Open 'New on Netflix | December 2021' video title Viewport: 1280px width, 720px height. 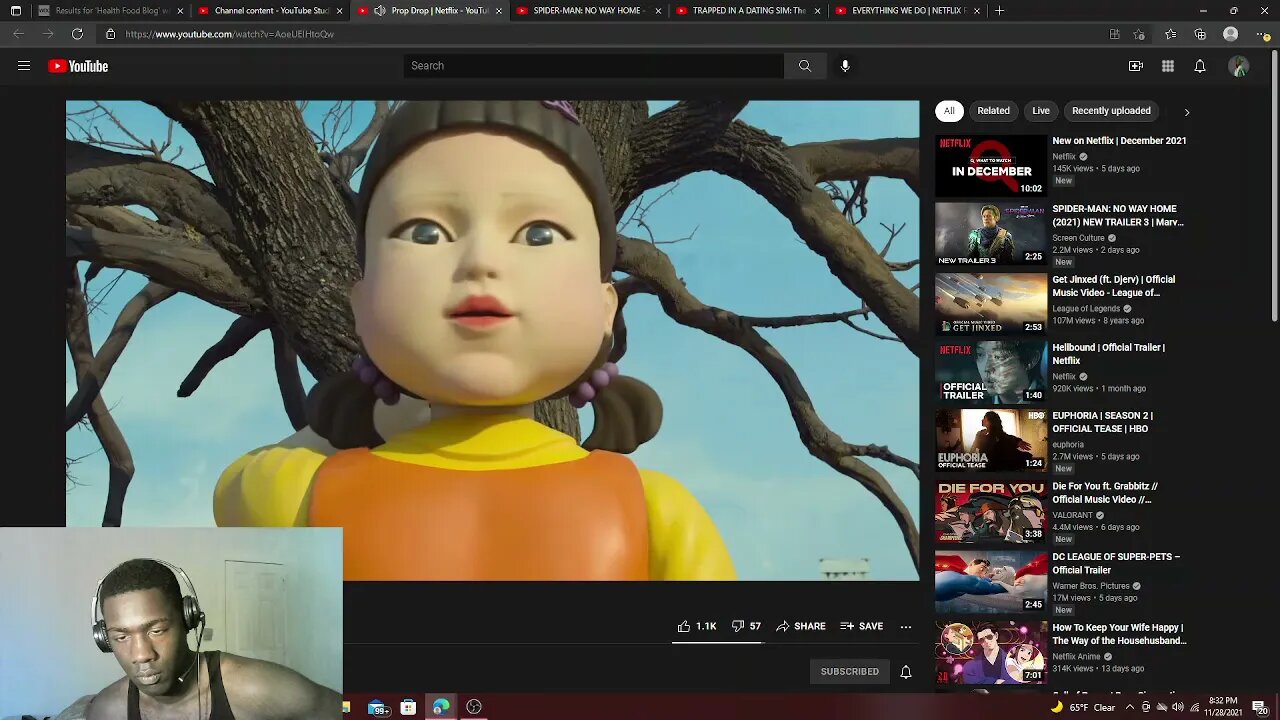coord(1119,141)
